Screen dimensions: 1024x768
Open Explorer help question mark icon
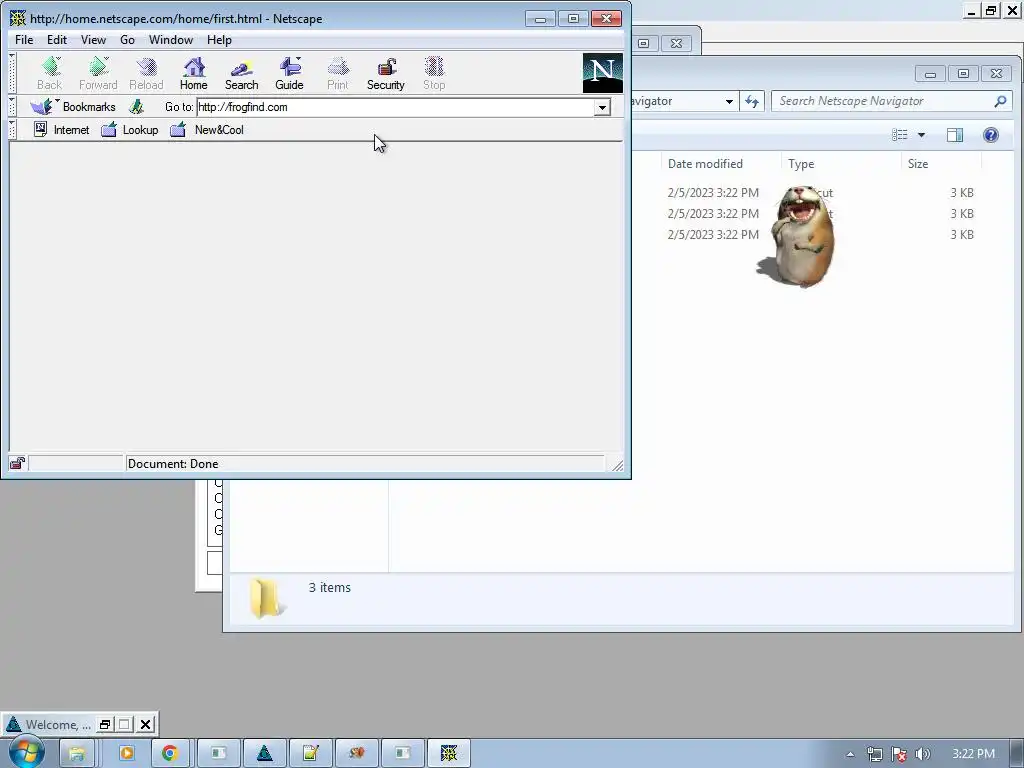[x=991, y=135]
